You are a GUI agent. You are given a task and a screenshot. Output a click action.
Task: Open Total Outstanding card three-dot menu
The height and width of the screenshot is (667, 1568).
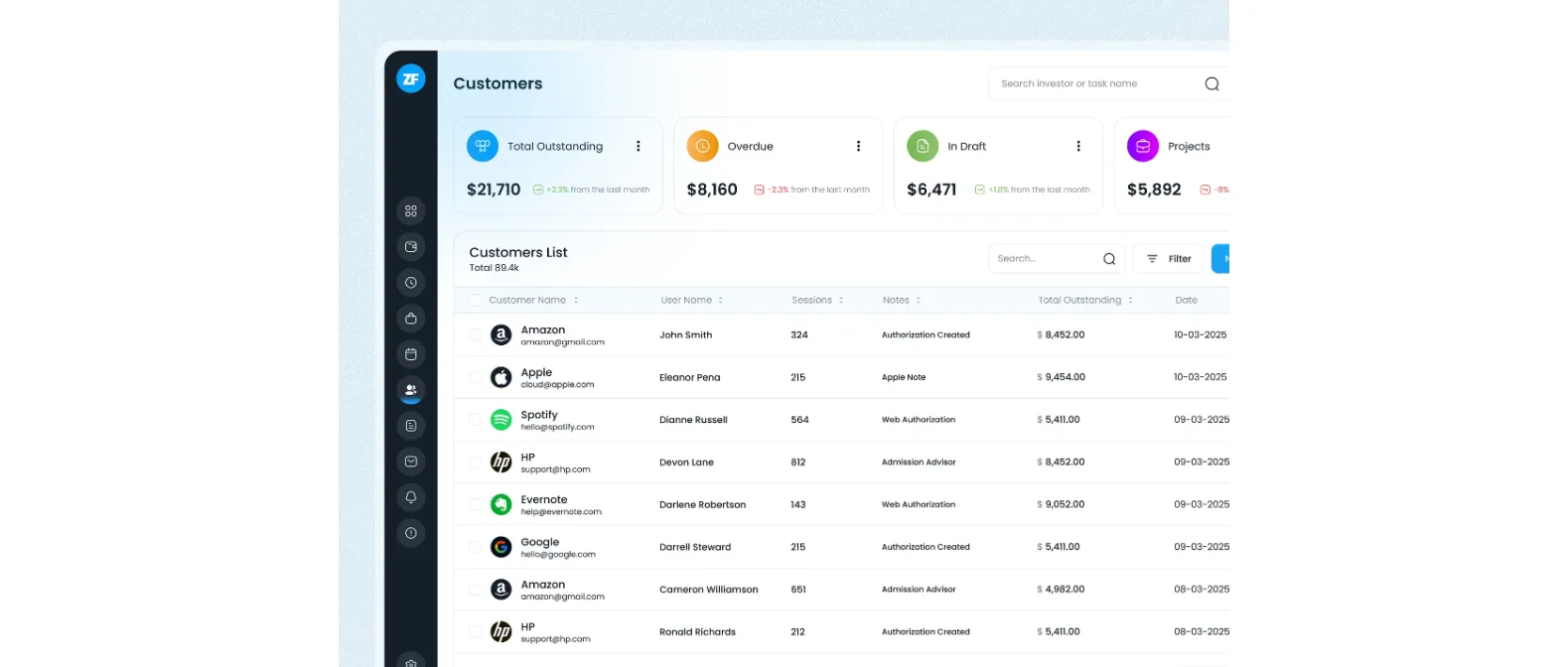click(639, 146)
